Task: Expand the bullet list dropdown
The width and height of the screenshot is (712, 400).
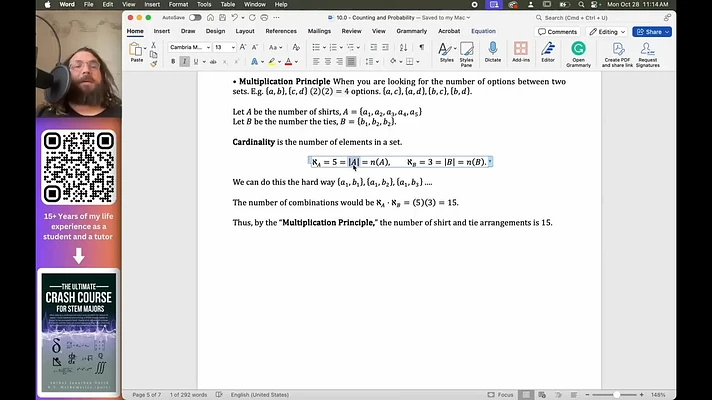Action: coord(324,47)
